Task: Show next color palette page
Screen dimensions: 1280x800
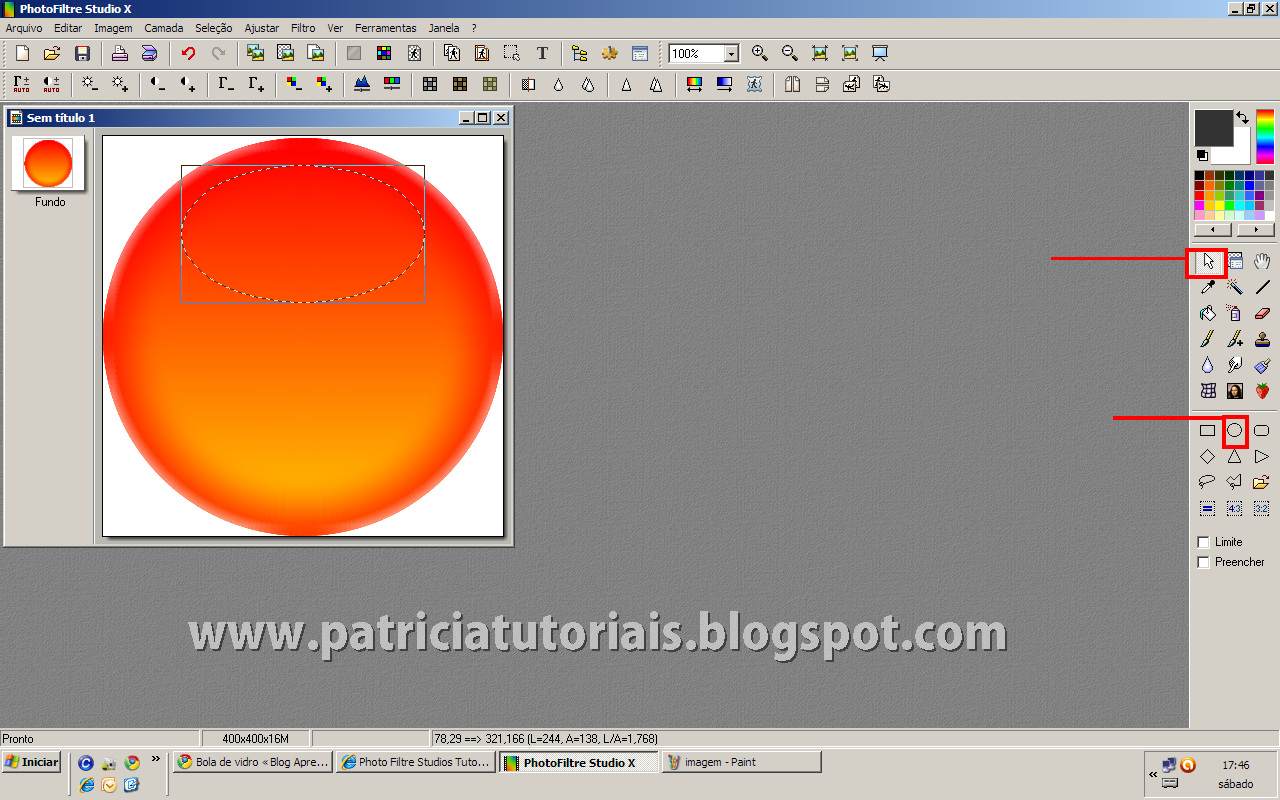Action: (1256, 230)
